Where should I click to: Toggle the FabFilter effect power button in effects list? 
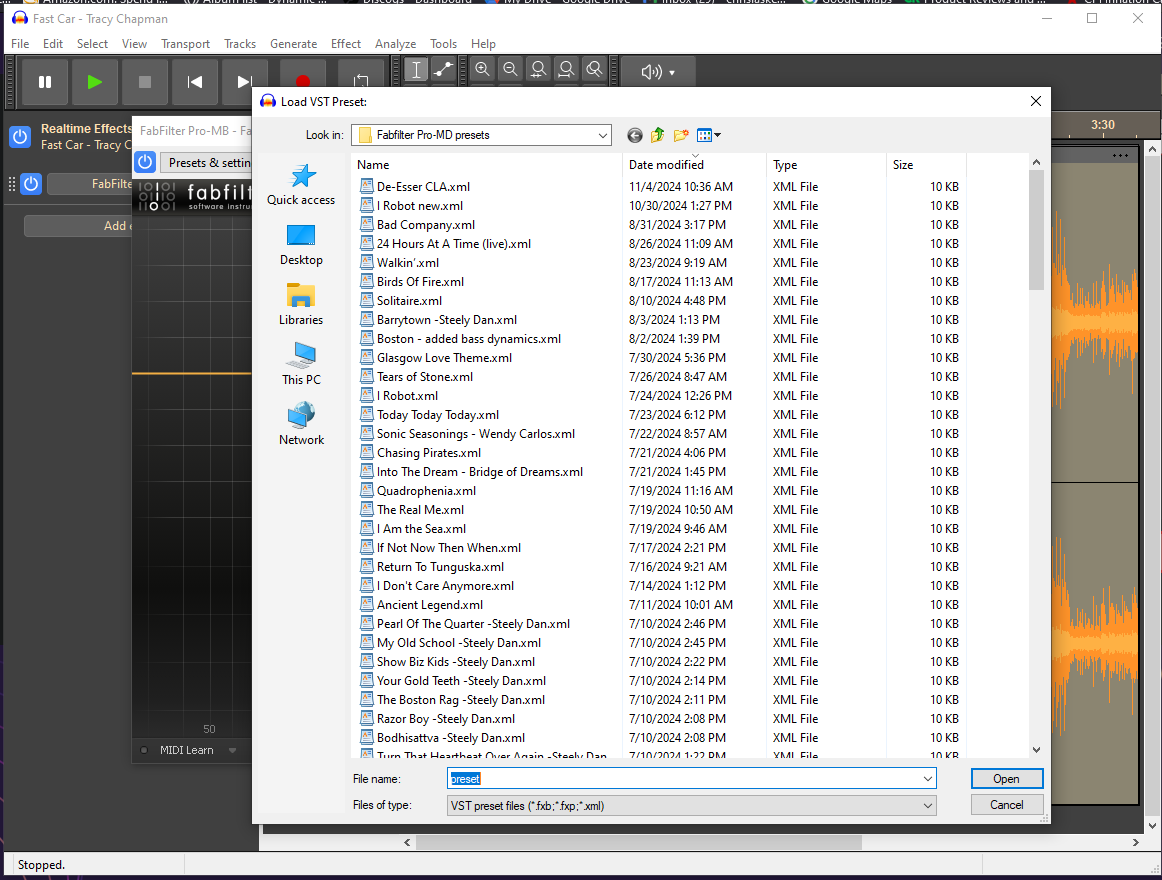pos(30,184)
